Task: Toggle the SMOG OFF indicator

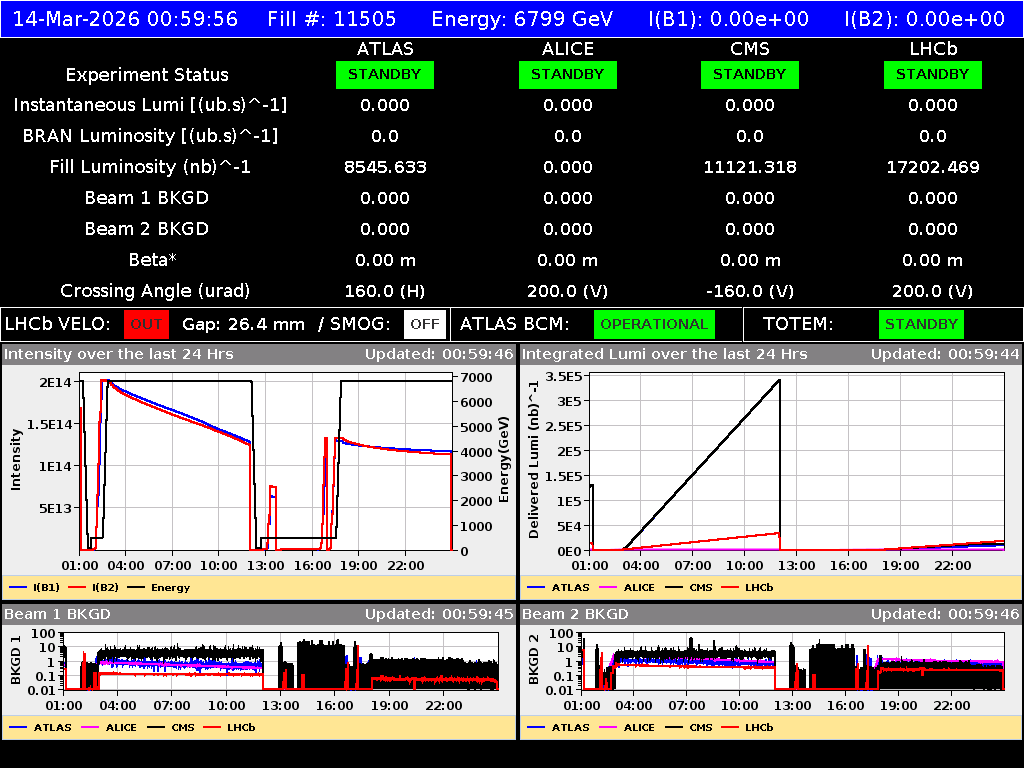Action: coord(425,324)
